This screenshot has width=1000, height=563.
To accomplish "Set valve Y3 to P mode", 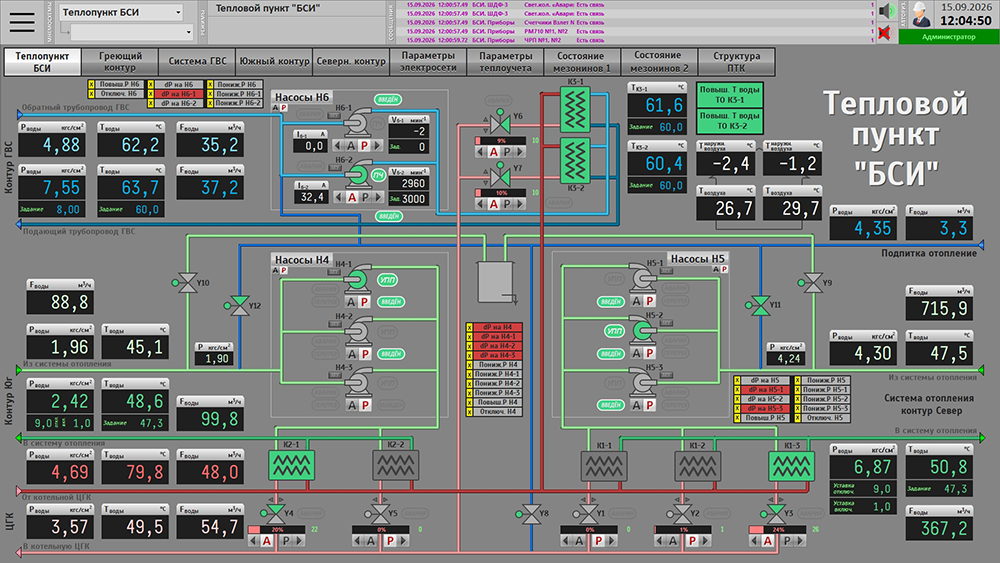I will [787, 541].
